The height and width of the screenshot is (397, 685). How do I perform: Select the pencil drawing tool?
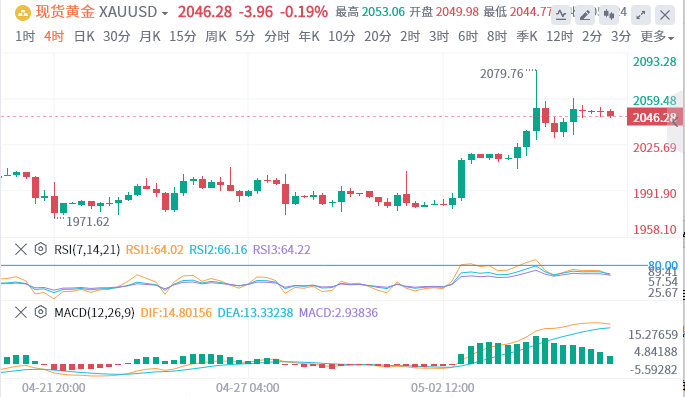(585, 16)
